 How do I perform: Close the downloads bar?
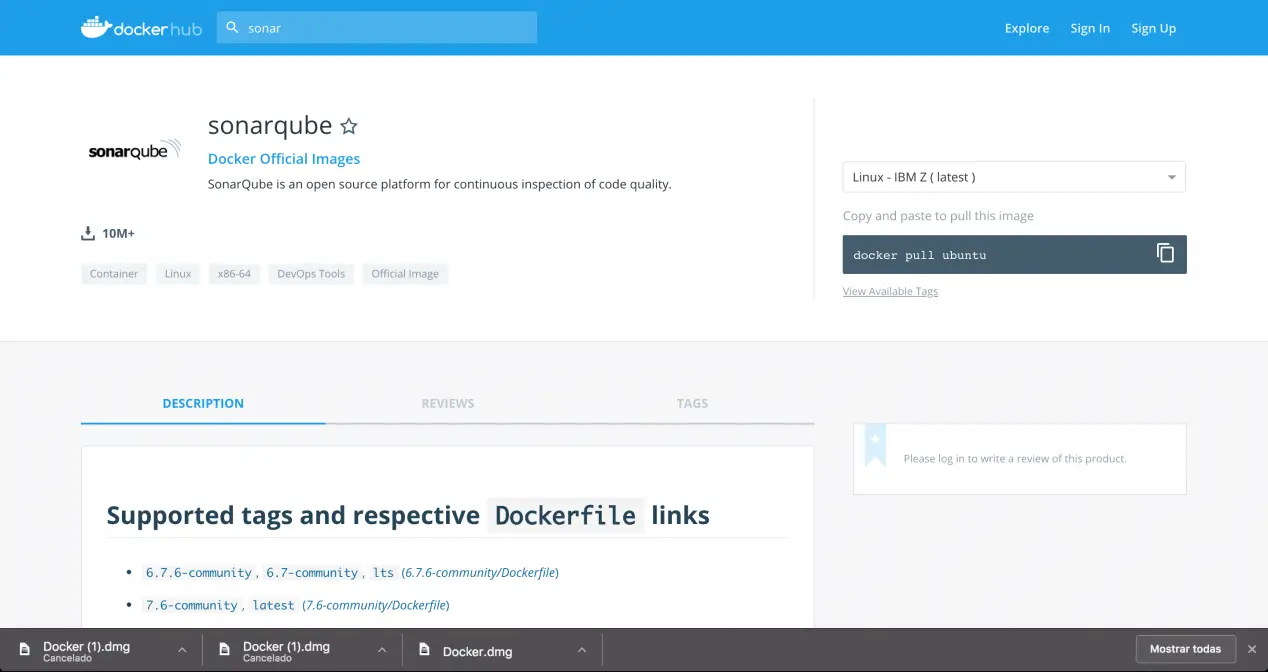coord(1251,649)
